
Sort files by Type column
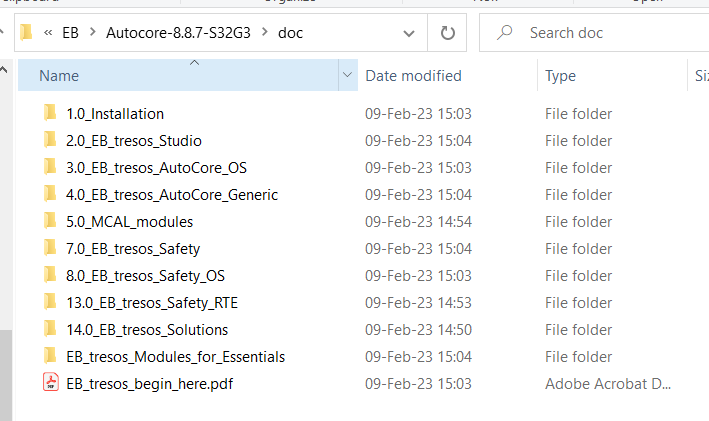pos(560,75)
